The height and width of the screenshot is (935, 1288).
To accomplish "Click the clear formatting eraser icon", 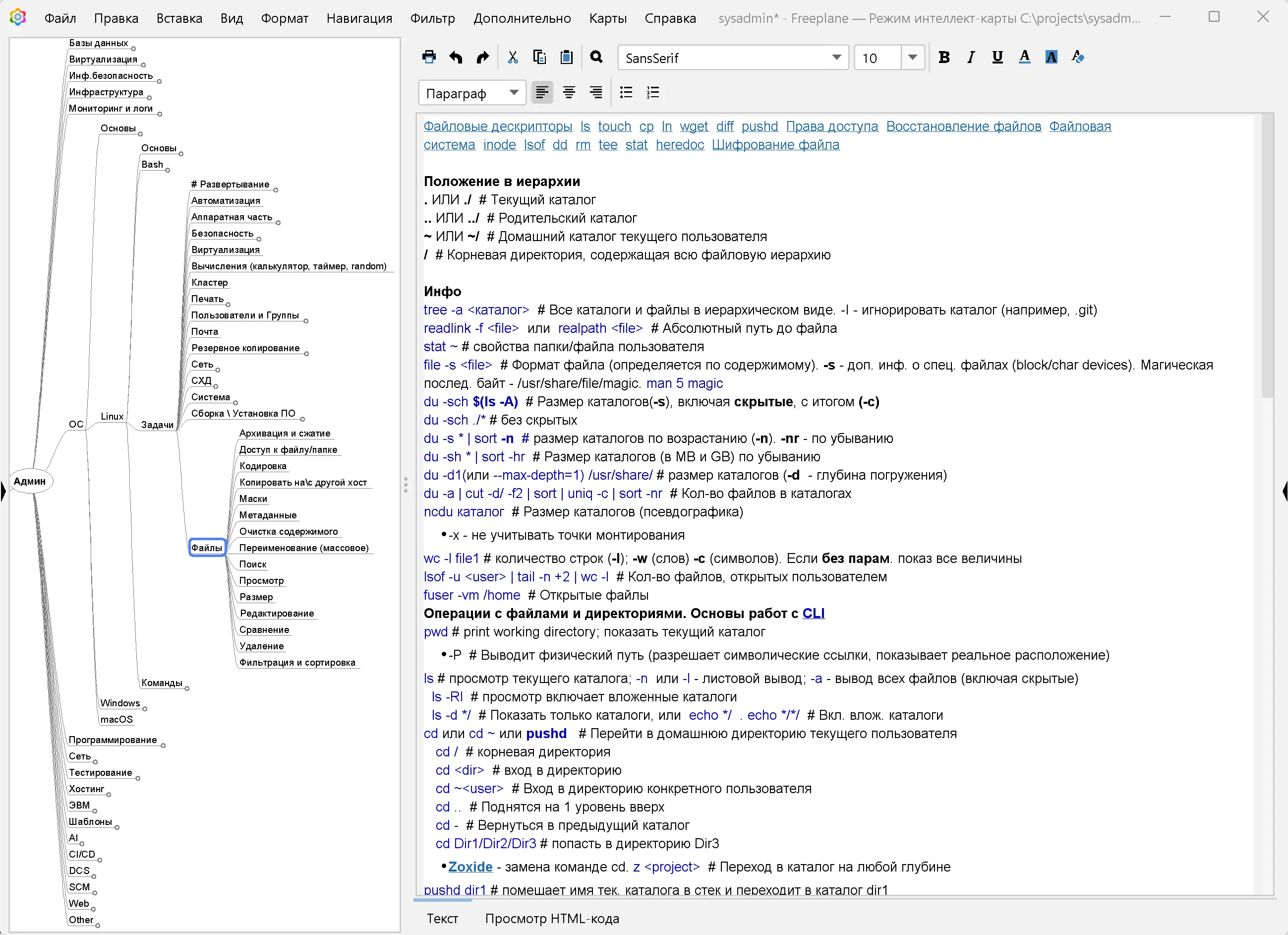I will (1078, 57).
